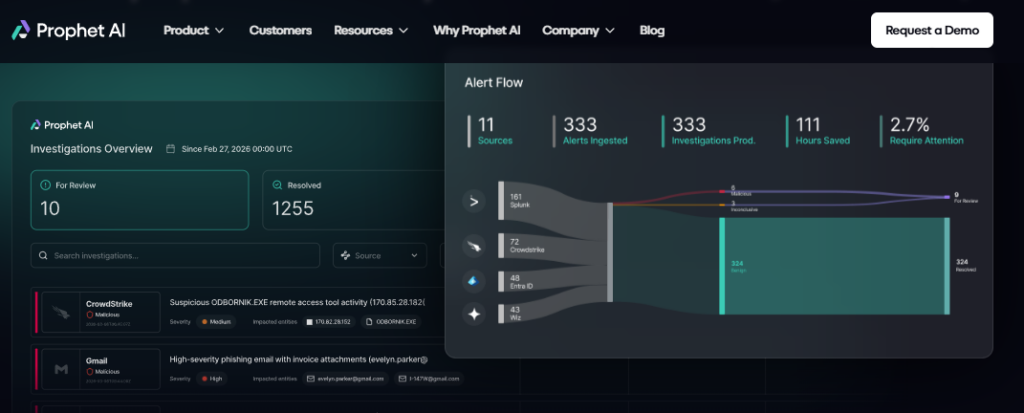This screenshot has width=1024, height=413.
Task: Click the 2.7% Require Attention metric
Action: point(923,130)
